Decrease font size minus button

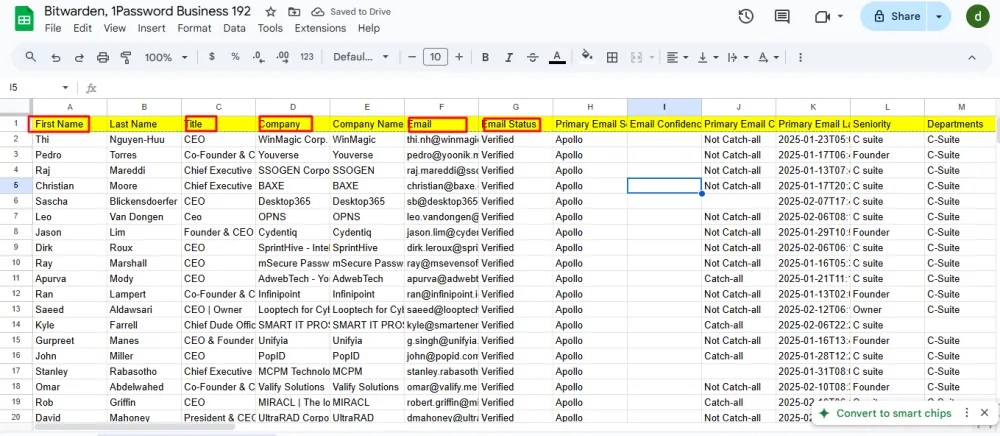412,57
